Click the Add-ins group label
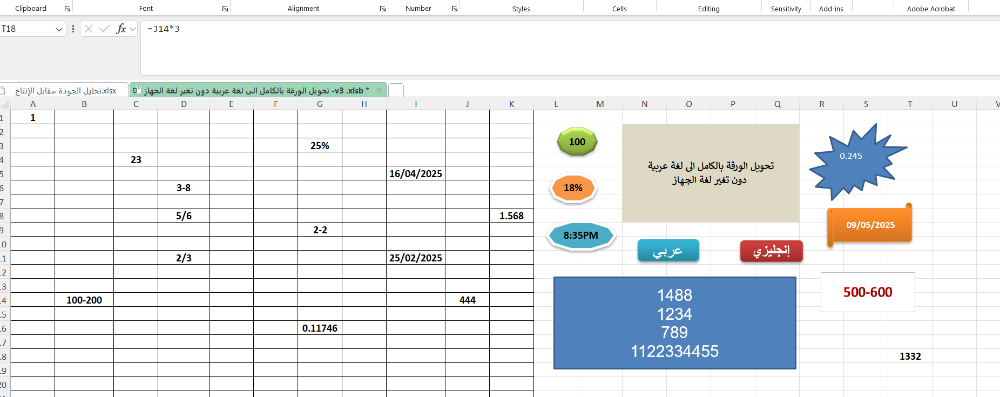 831,9
